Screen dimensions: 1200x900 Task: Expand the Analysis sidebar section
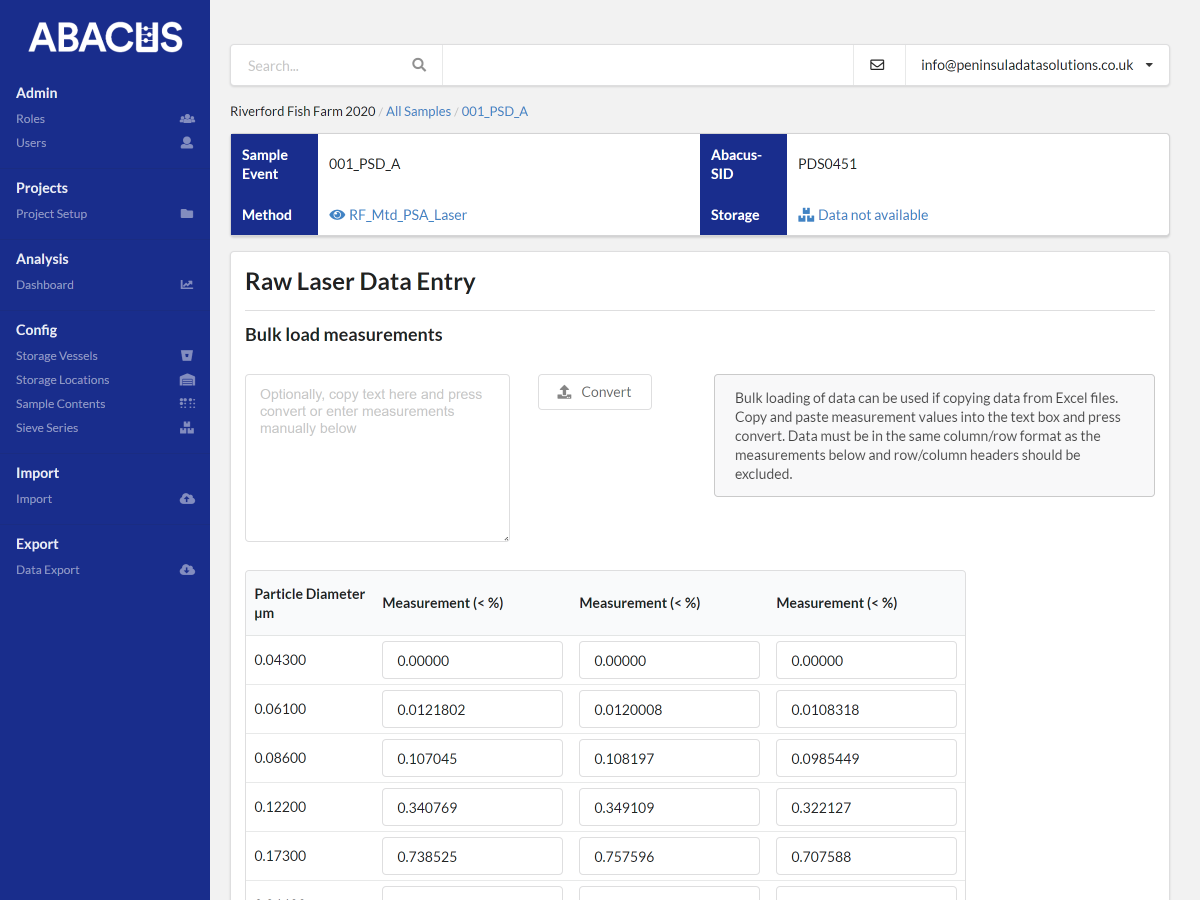coord(42,258)
